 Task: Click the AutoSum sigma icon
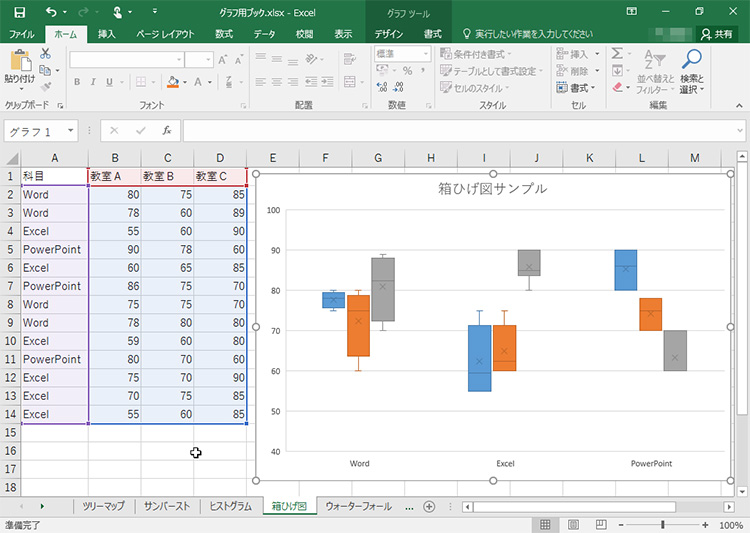click(x=617, y=54)
